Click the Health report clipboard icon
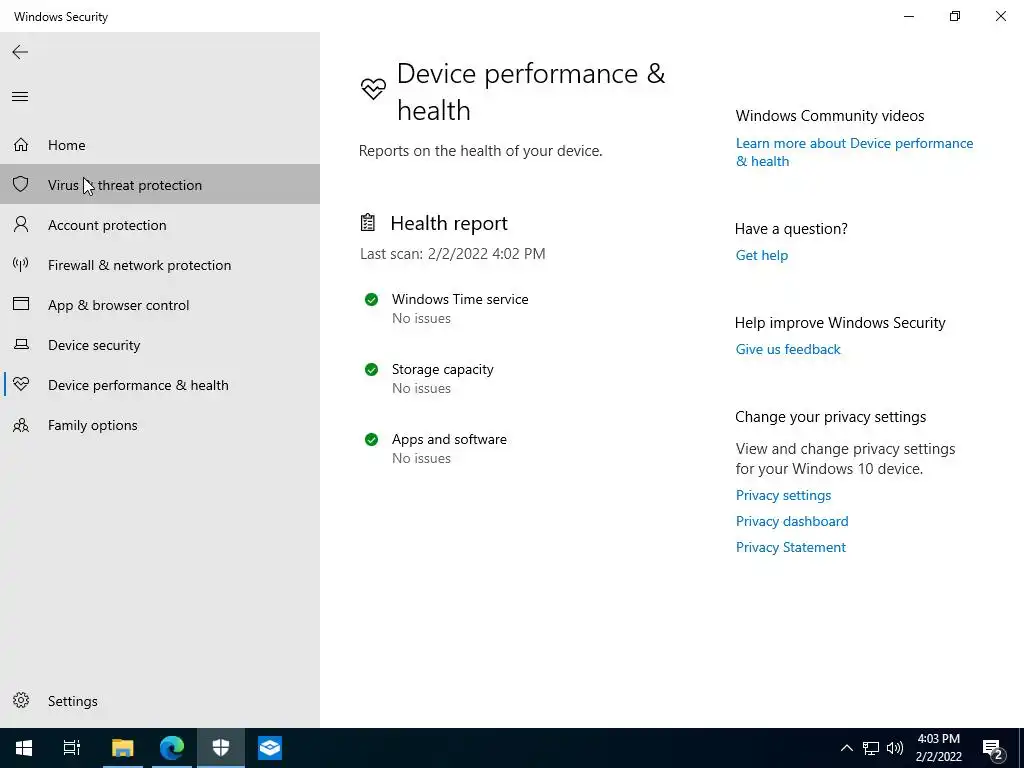The image size is (1024, 768). (368, 223)
